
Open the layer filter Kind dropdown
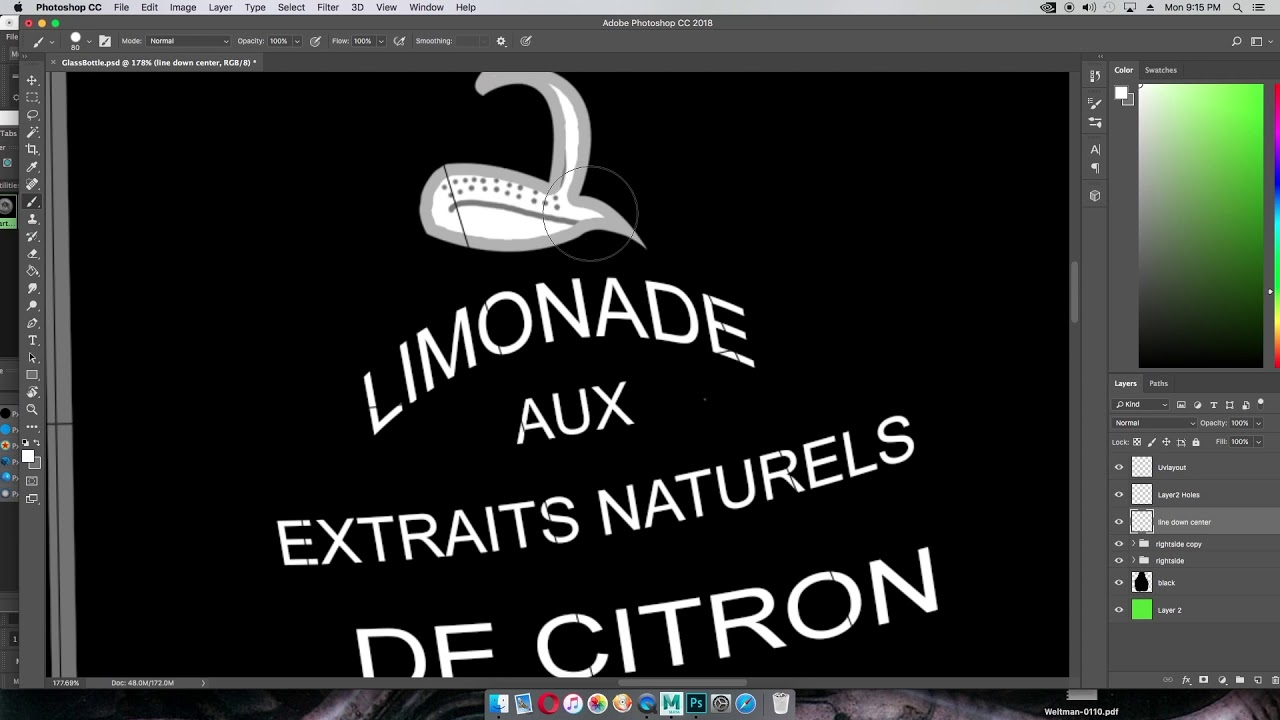pyautogui.click(x=1142, y=404)
